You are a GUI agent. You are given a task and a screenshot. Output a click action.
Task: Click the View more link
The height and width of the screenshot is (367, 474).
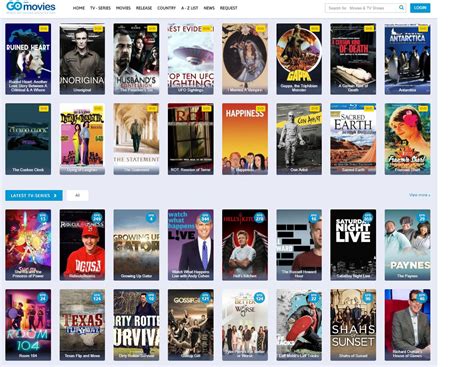point(419,195)
